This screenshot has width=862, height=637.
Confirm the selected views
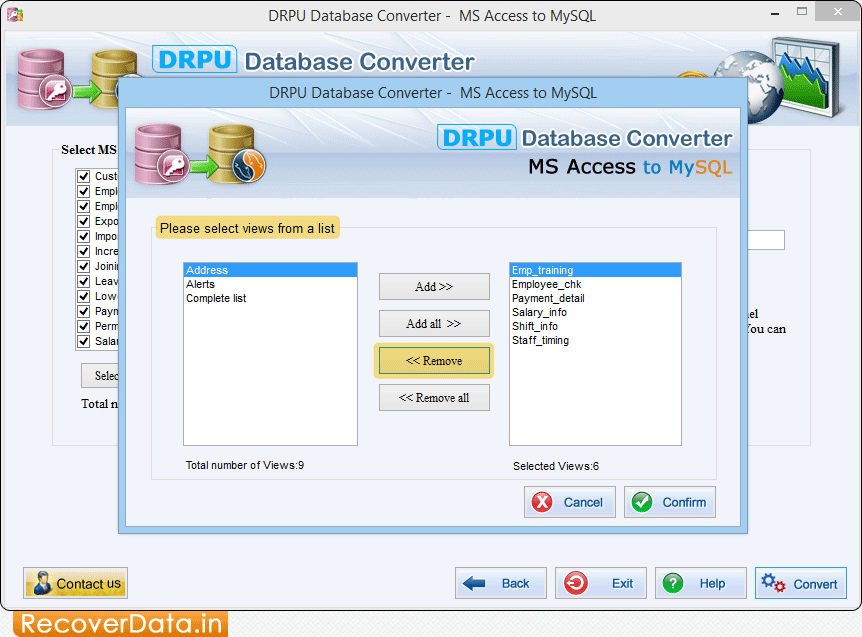670,502
